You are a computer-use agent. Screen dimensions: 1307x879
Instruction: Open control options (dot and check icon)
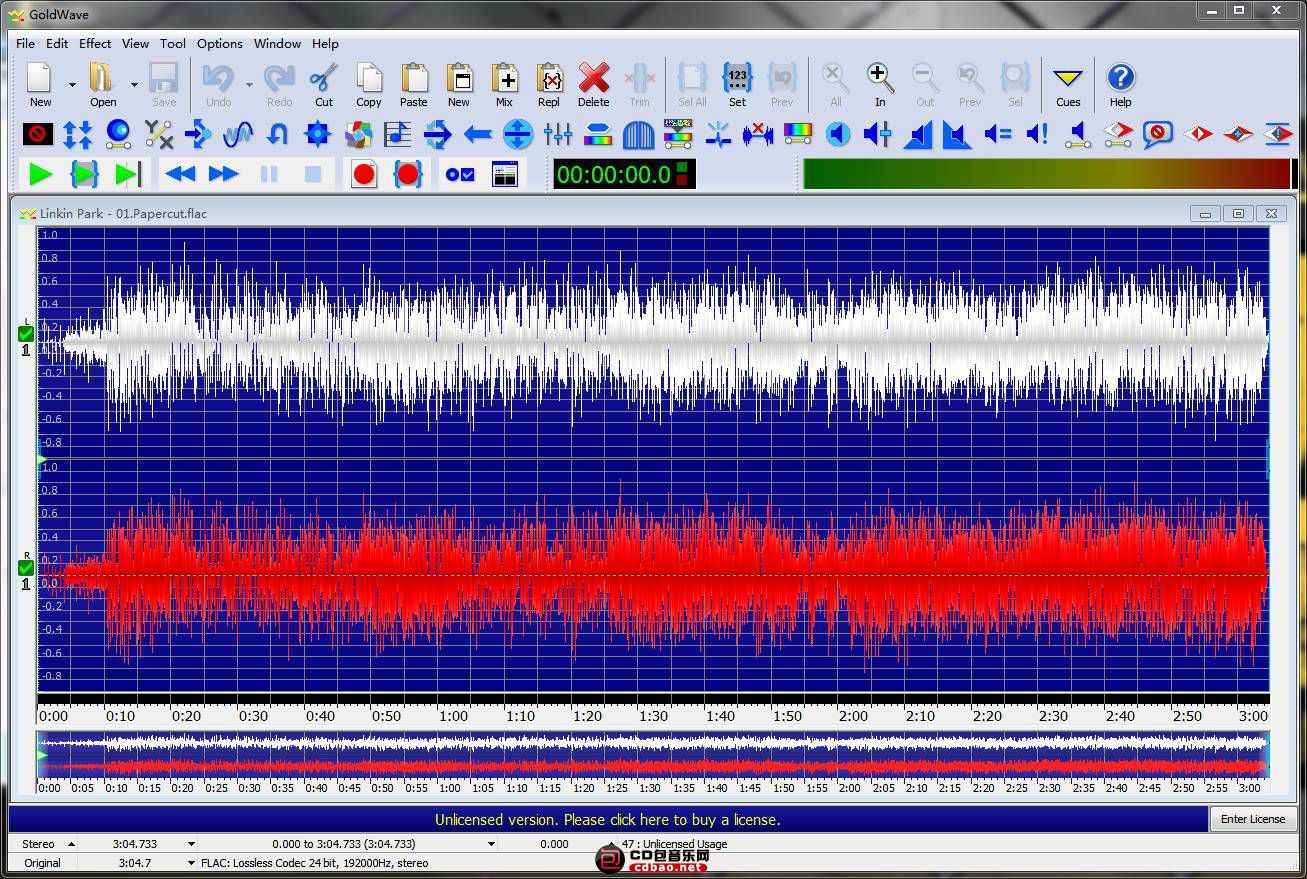pos(460,174)
